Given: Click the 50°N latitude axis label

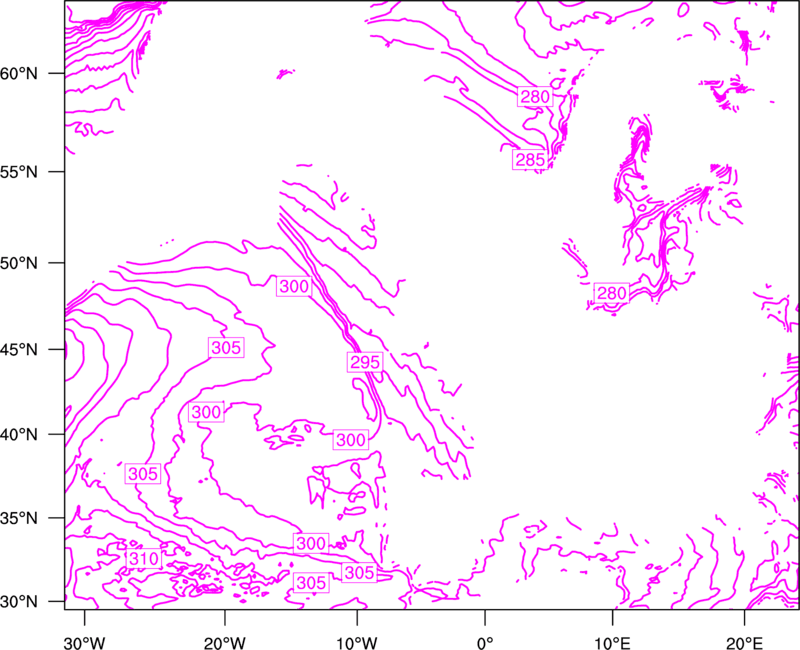Looking at the screenshot, I should (x=19, y=263).
